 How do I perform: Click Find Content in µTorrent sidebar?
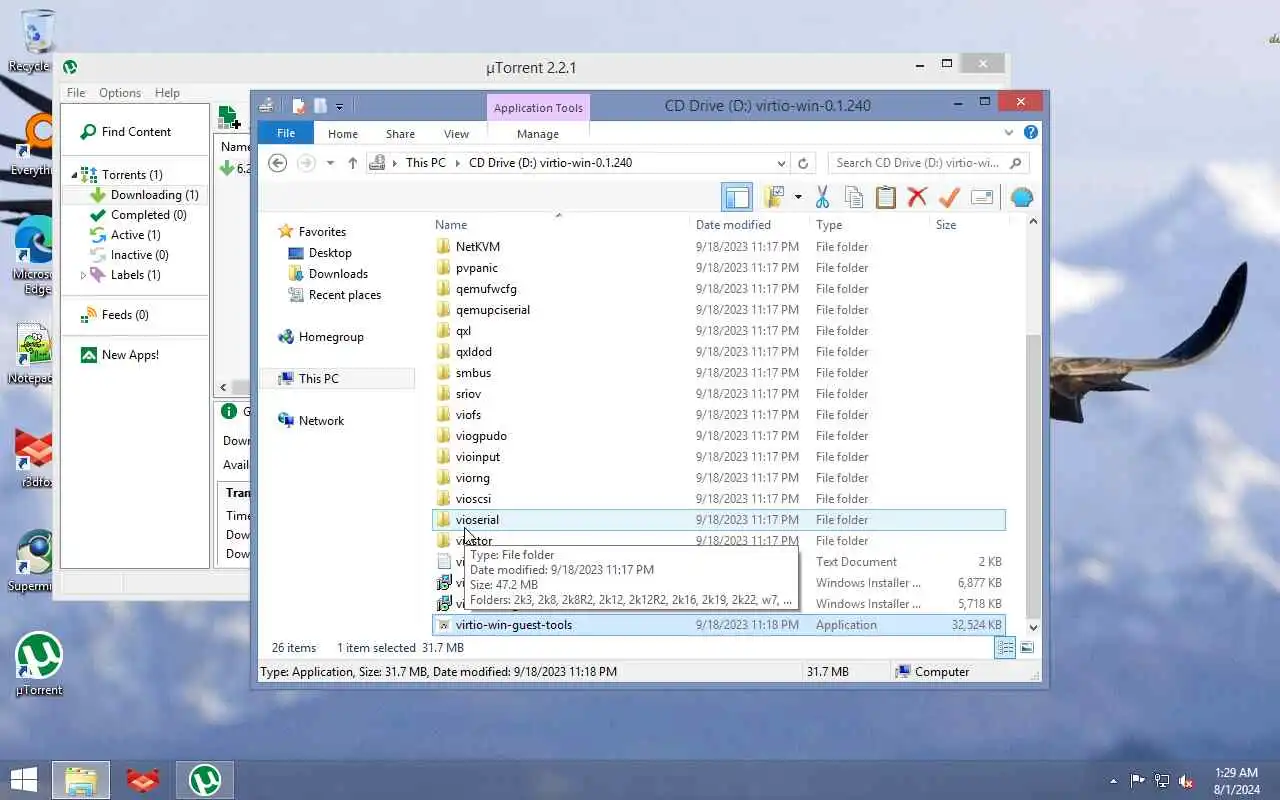125,132
